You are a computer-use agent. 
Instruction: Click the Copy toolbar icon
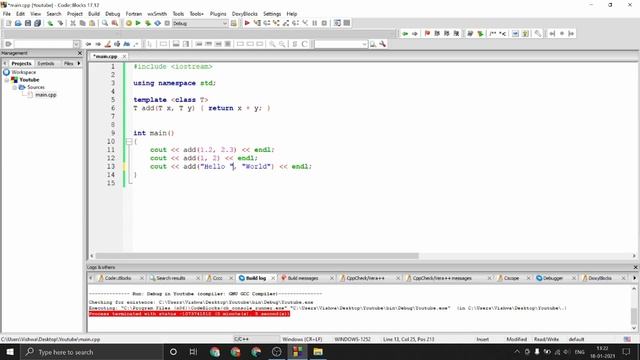coord(82,23)
